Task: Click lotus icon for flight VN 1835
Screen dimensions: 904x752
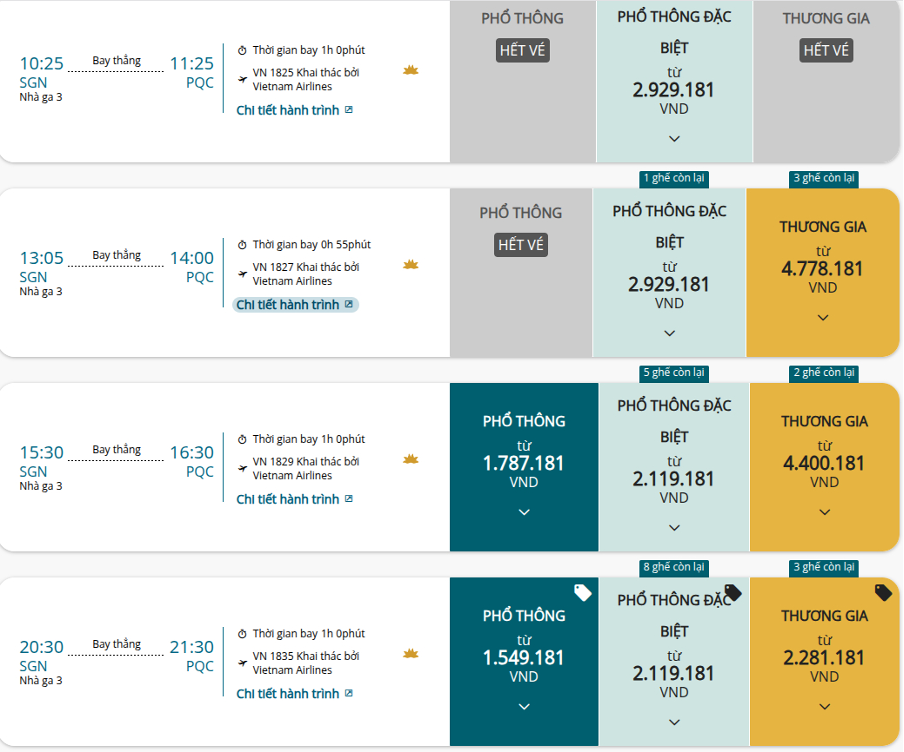Action: point(410,653)
